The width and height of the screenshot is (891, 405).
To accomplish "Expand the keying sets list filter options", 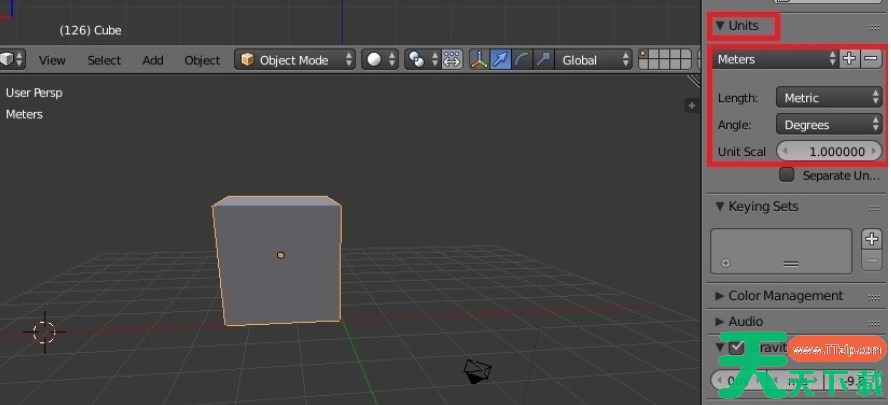I will point(726,264).
